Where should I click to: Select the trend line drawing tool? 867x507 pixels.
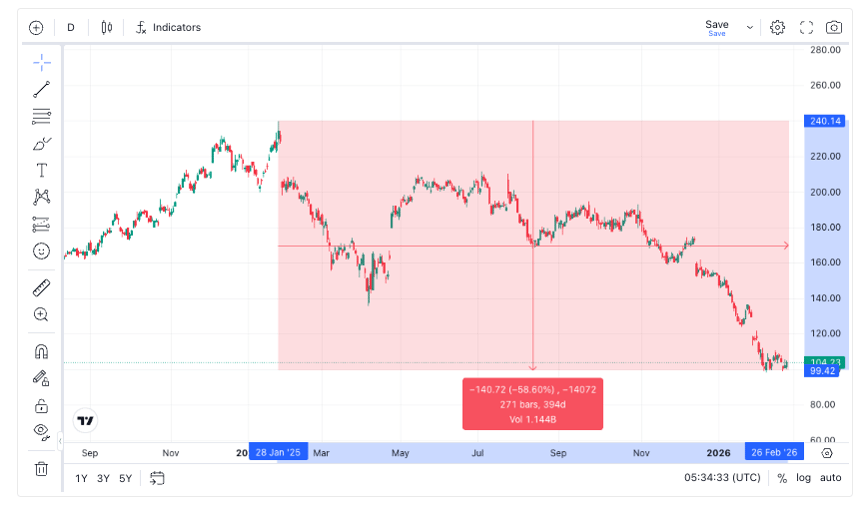[x=41, y=90]
